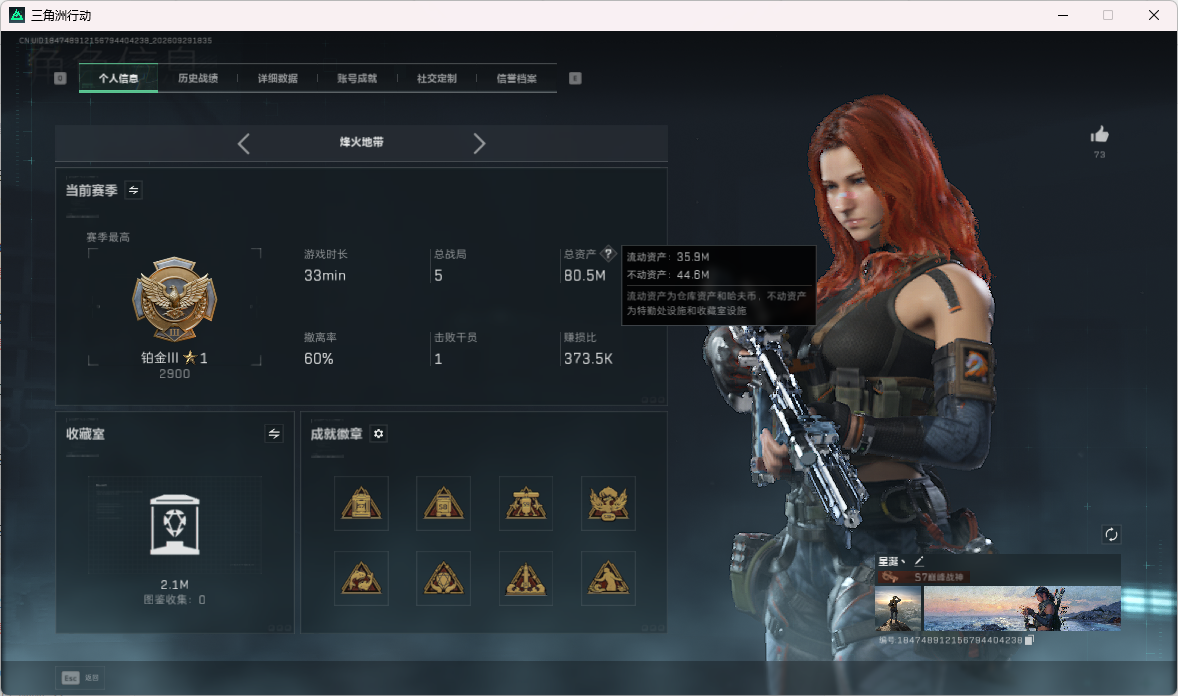
Task: Click the rotate character model icon
Action: 1111,534
